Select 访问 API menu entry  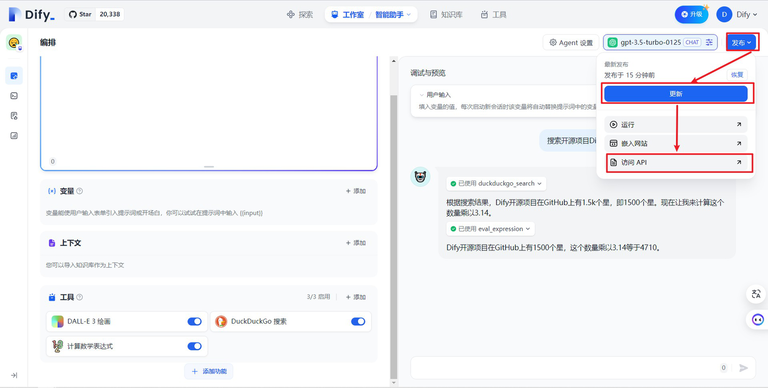pyautogui.click(x=676, y=163)
